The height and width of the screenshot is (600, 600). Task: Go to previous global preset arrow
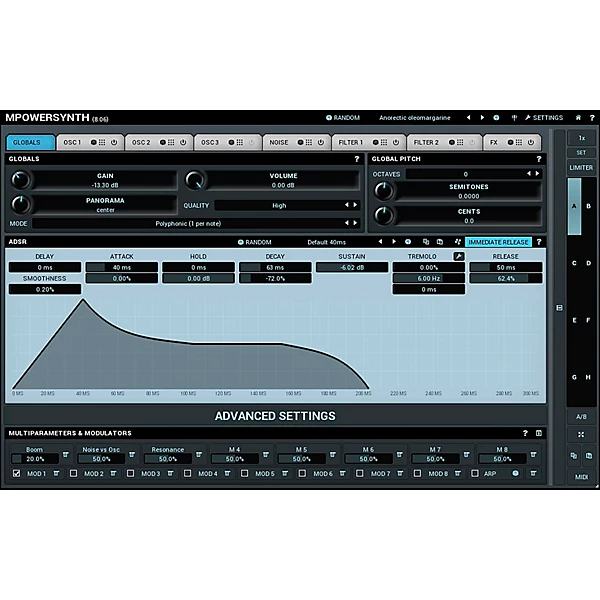coord(468,117)
